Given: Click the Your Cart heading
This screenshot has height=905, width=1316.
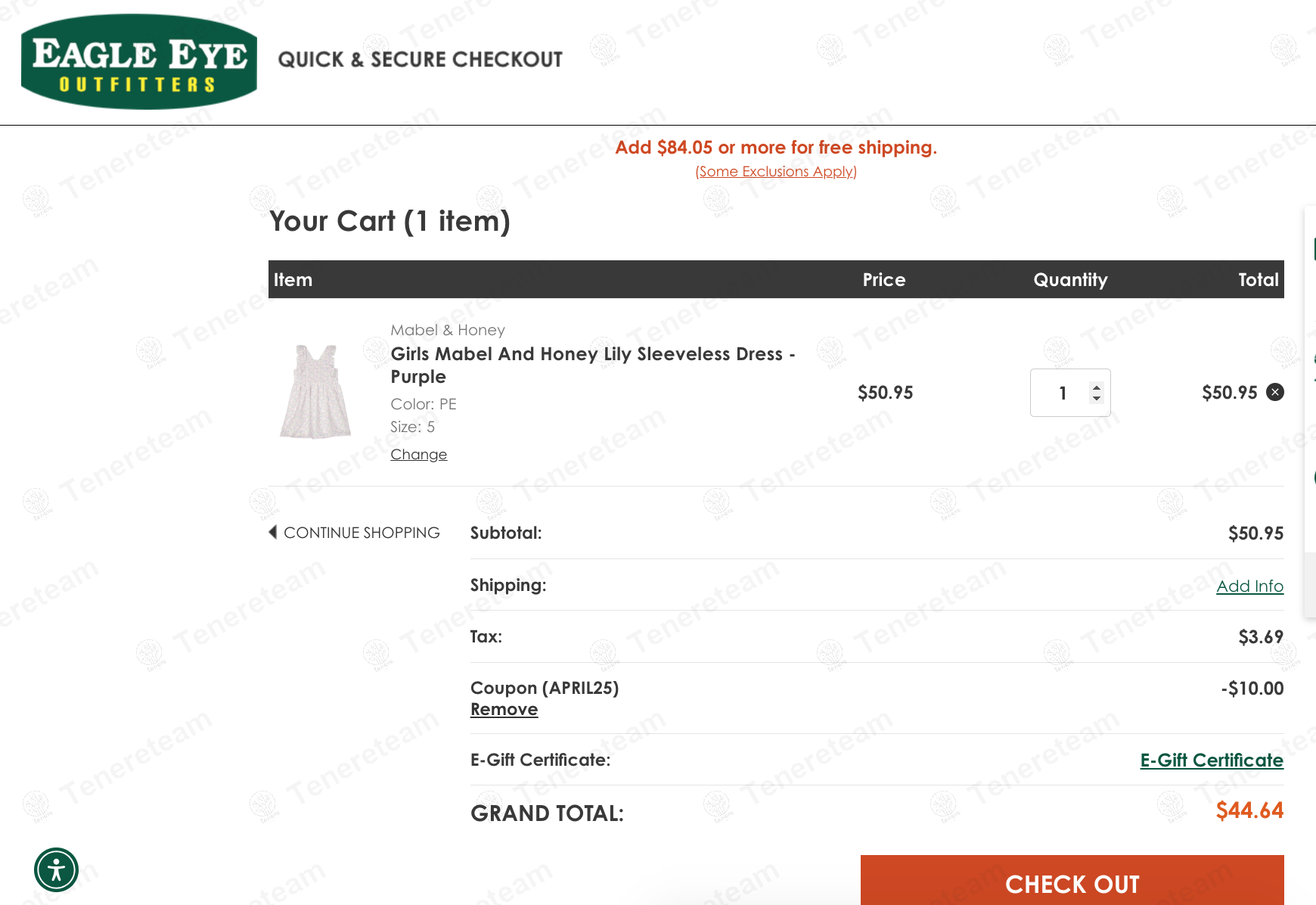Looking at the screenshot, I should coord(390,221).
